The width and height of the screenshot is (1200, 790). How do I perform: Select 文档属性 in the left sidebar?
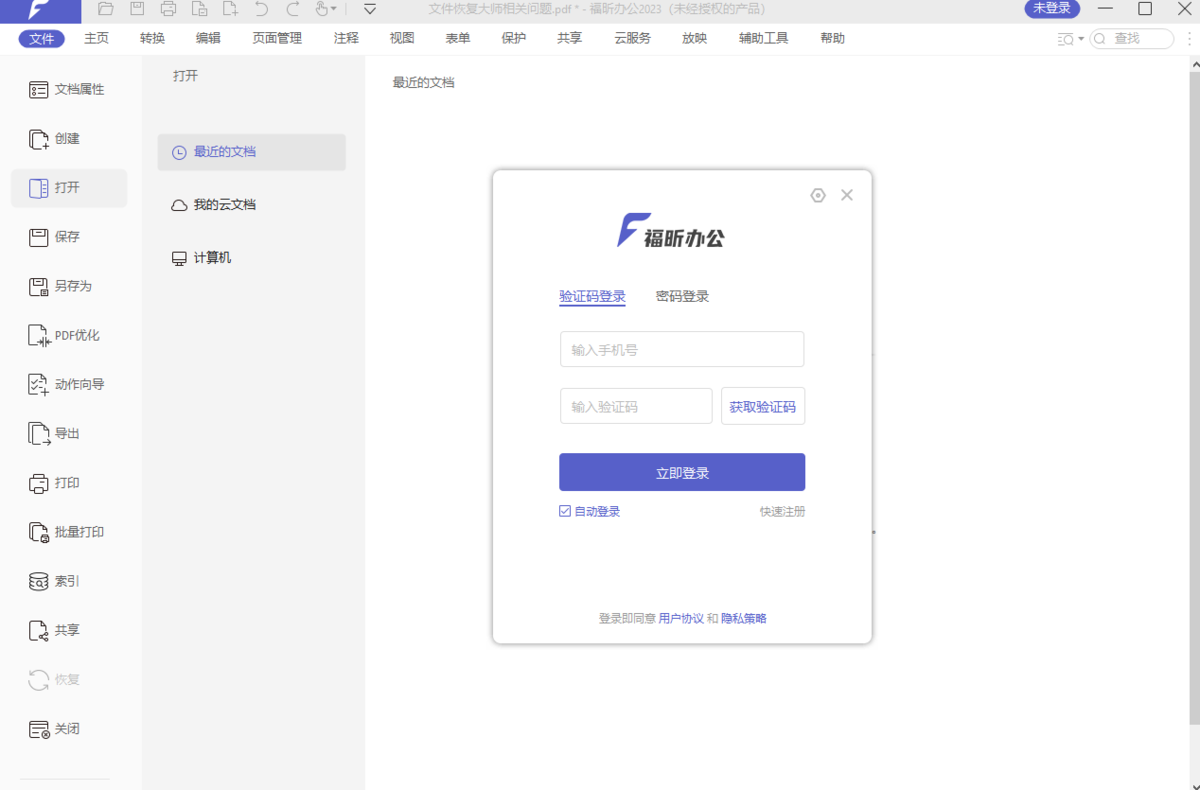[68, 89]
